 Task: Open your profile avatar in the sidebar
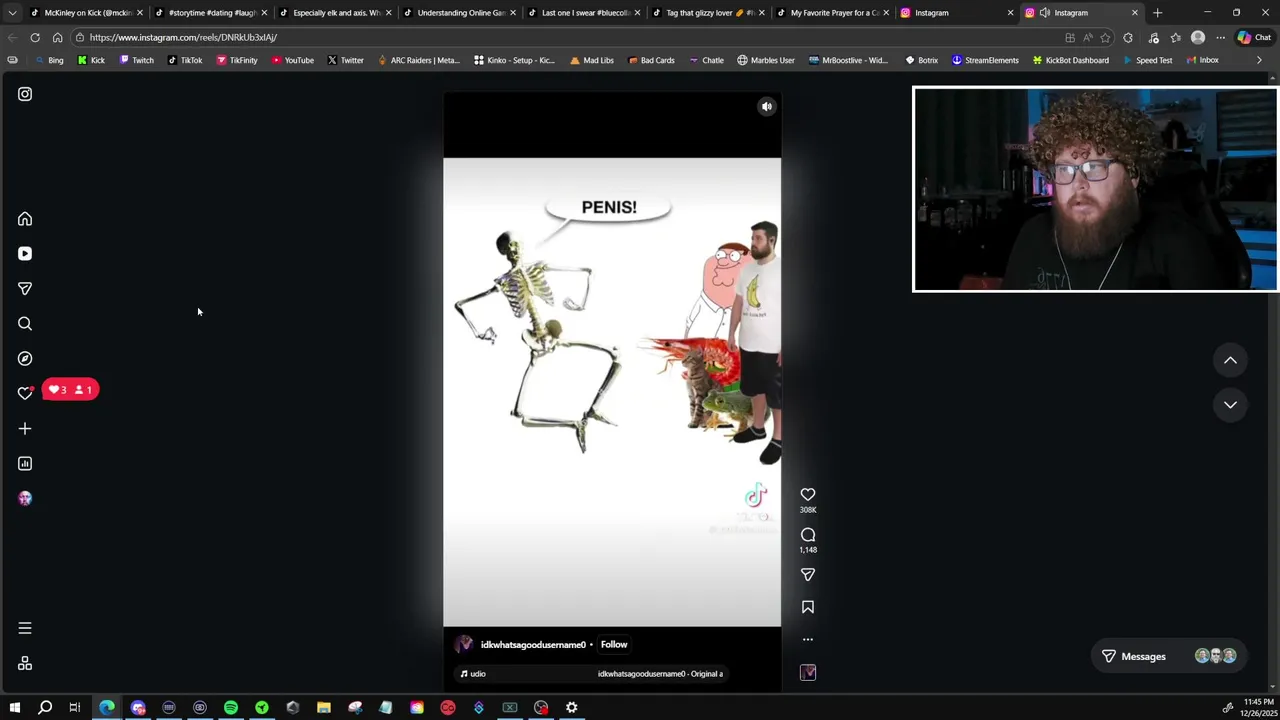(x=25, y=499)
